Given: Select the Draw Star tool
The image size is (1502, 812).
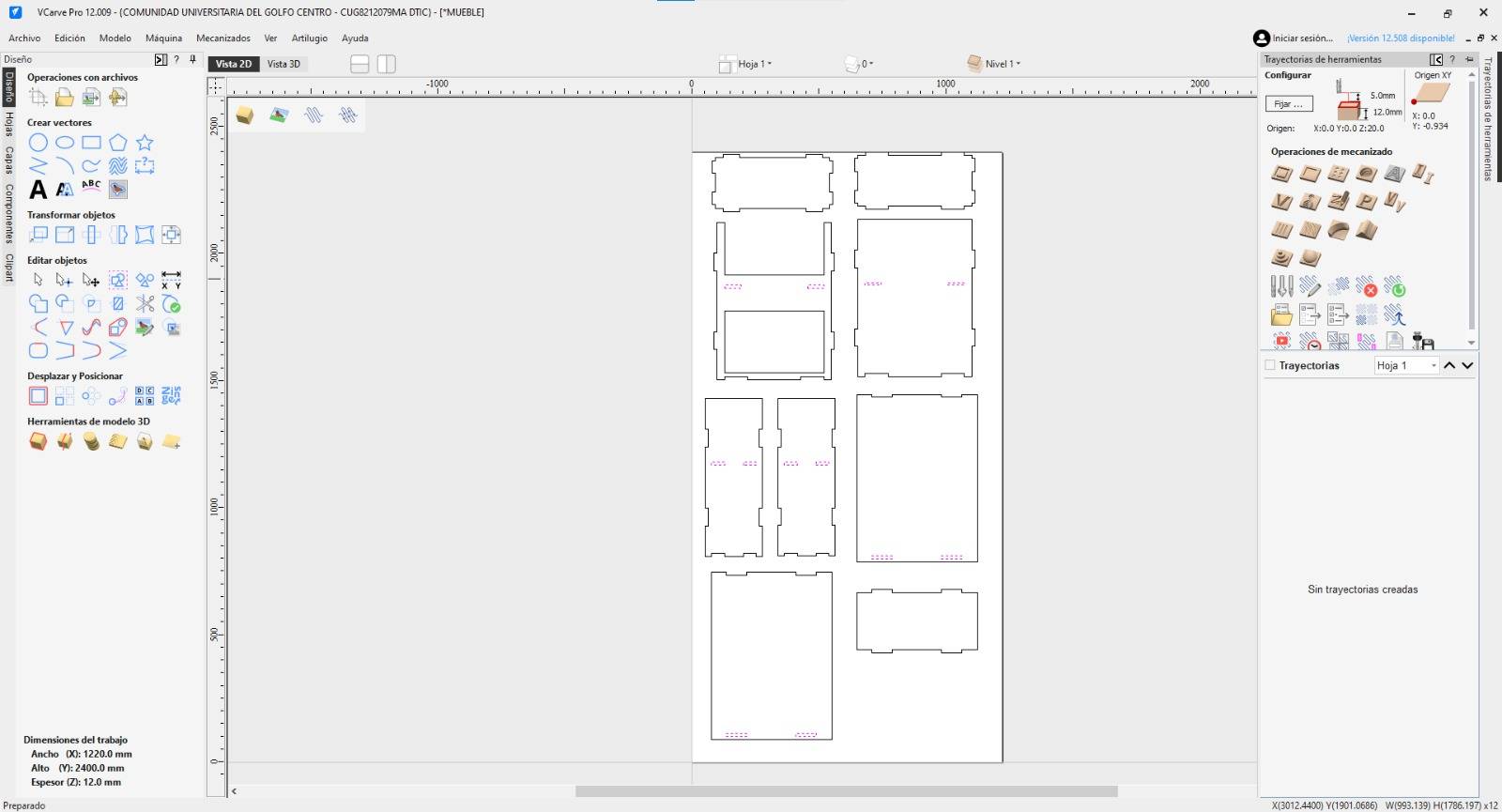Looking at the screenshot, I should (x=145, y=143).
